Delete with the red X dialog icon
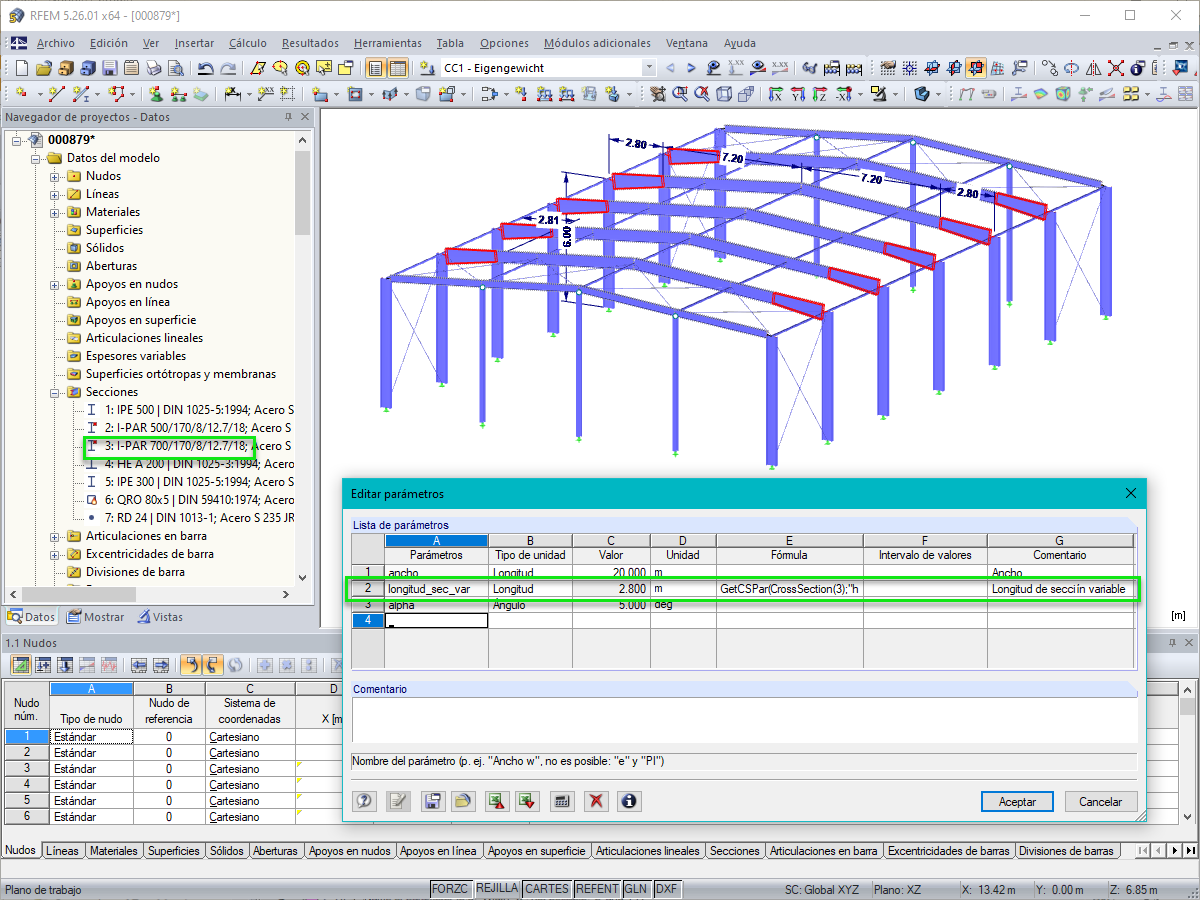This screenshot has height=900, width=1200. point(596,801)
